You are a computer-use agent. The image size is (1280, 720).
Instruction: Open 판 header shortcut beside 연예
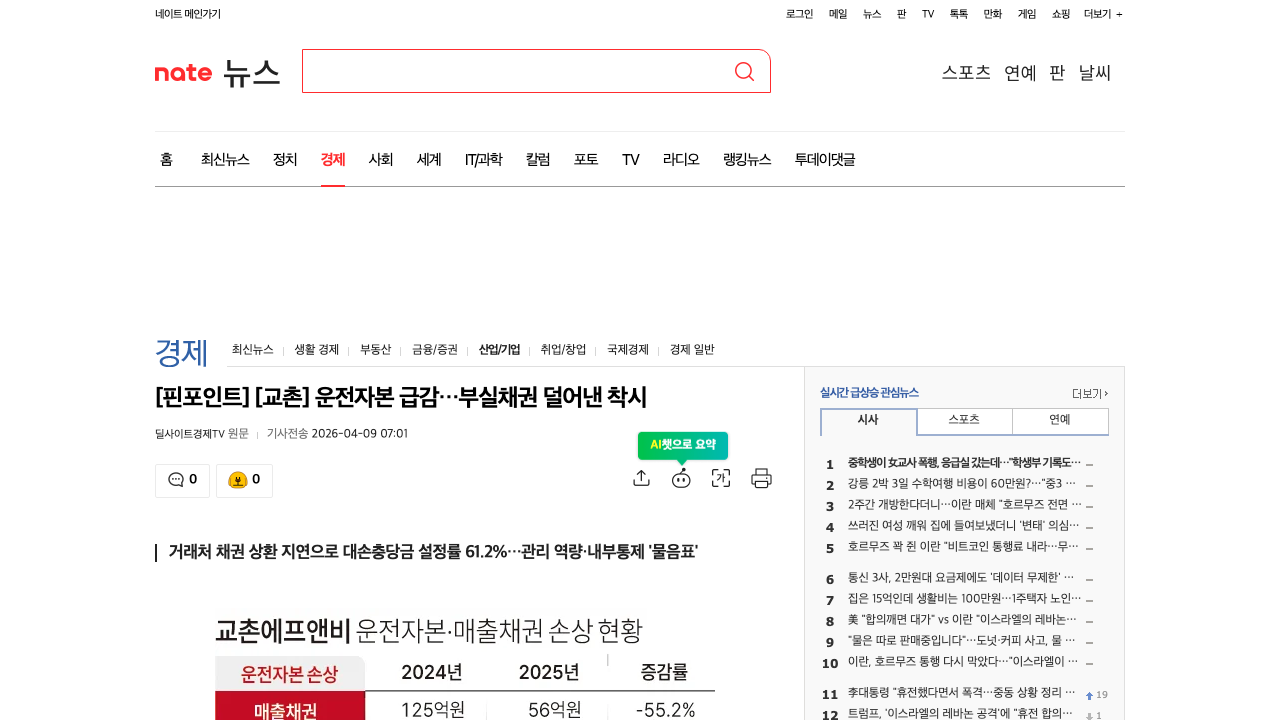pyautogui.click(x=1057, y=72)
